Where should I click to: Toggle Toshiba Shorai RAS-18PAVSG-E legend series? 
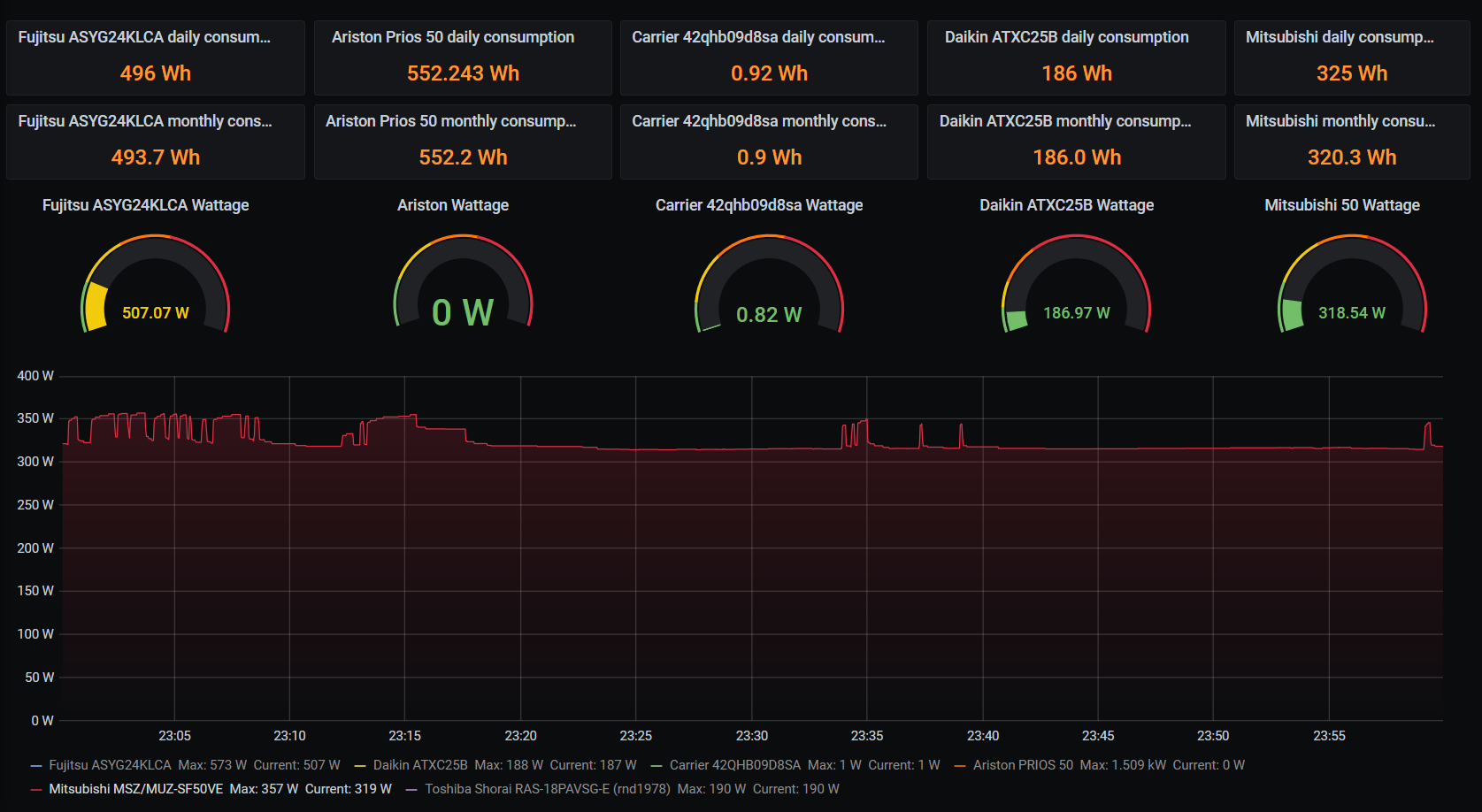[548, 789]
